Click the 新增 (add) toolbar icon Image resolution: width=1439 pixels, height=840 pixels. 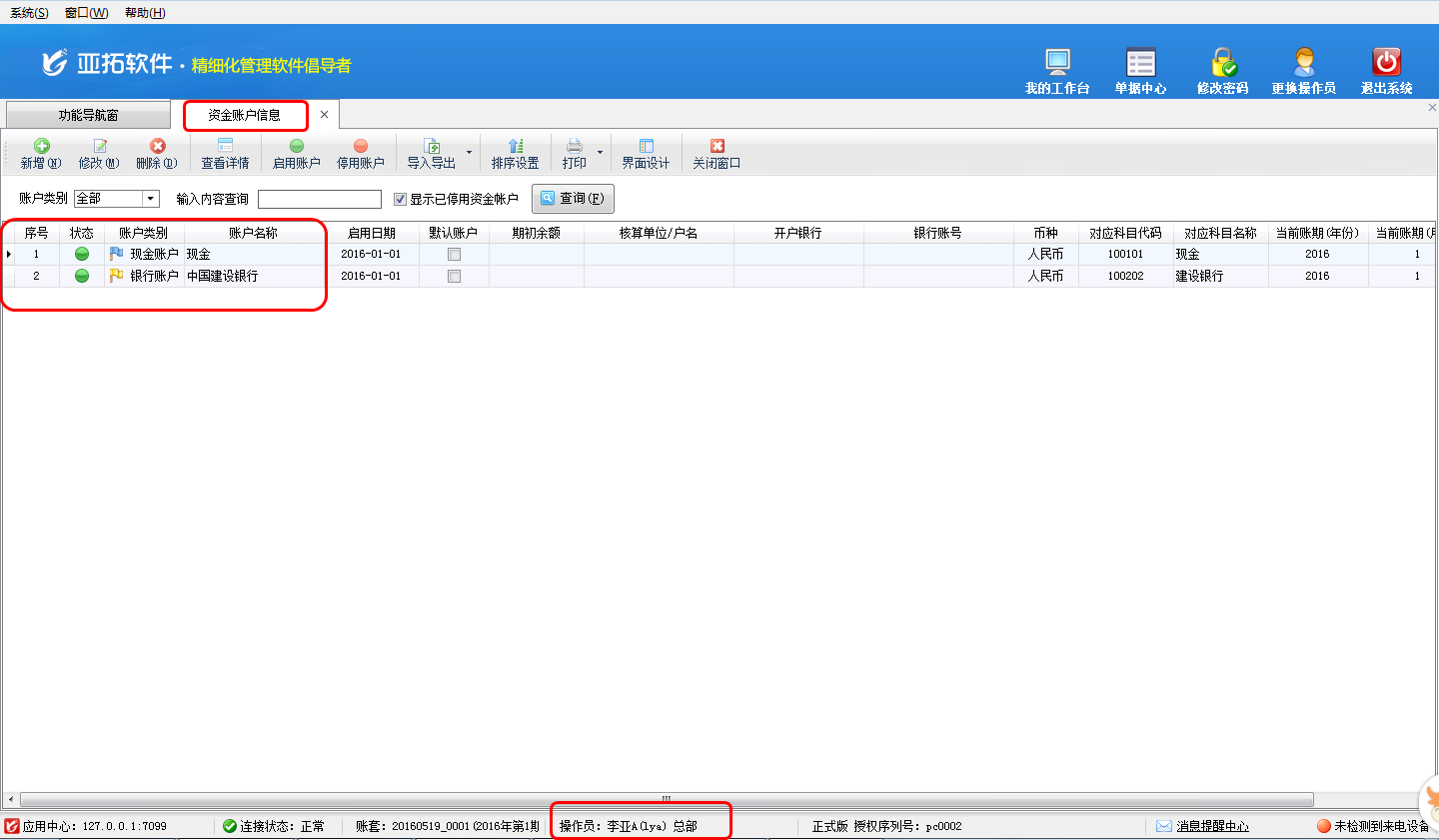tap(41, 147)
